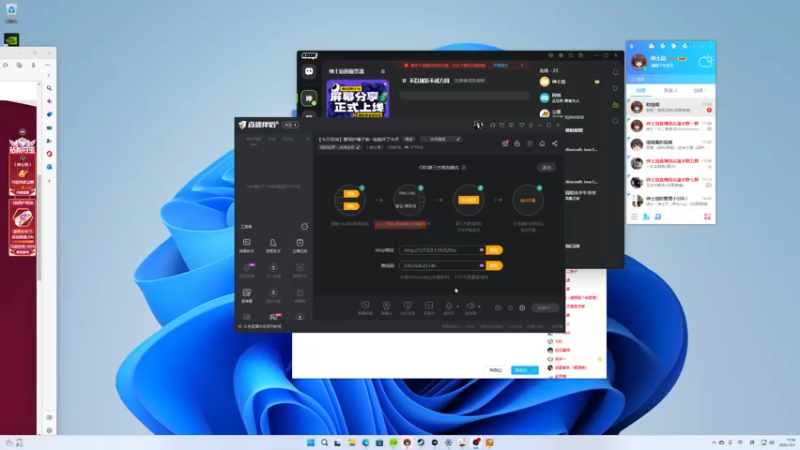Open first toolbox tool in left panel
This screenshot has width=800, height=450.
tap(247, 243)
